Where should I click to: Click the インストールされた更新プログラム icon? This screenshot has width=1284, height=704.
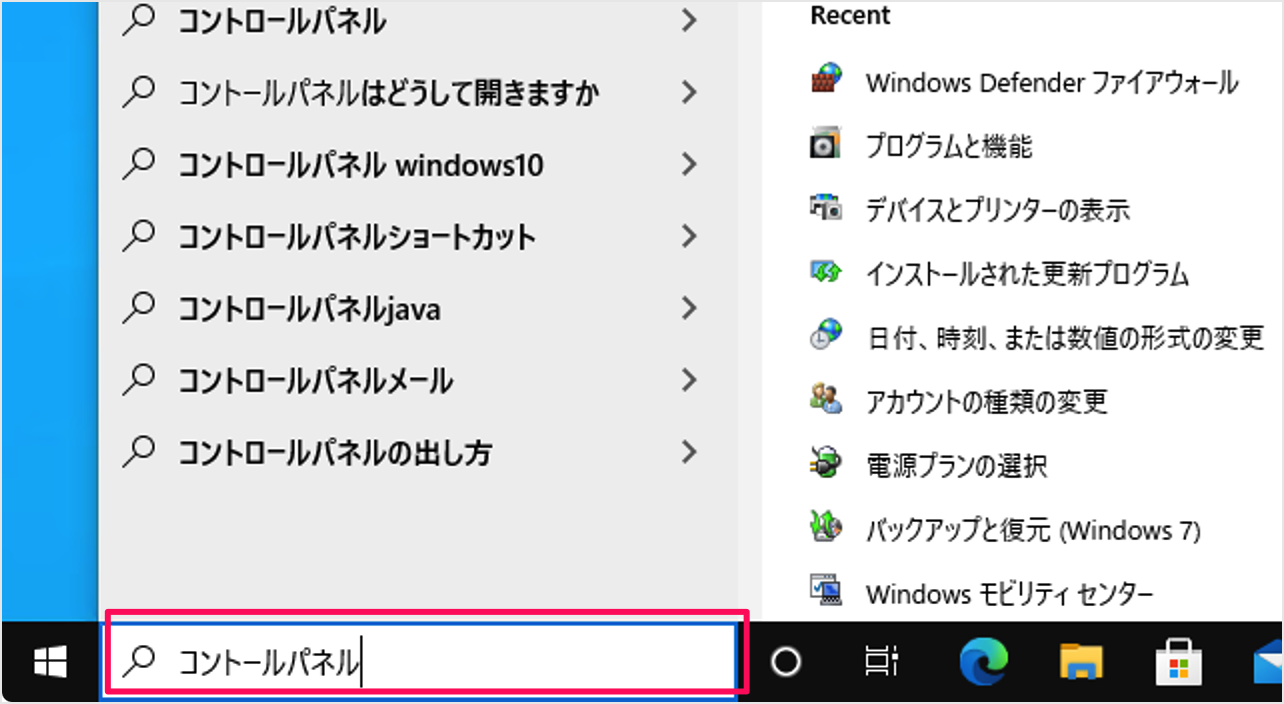click(825, 273)
